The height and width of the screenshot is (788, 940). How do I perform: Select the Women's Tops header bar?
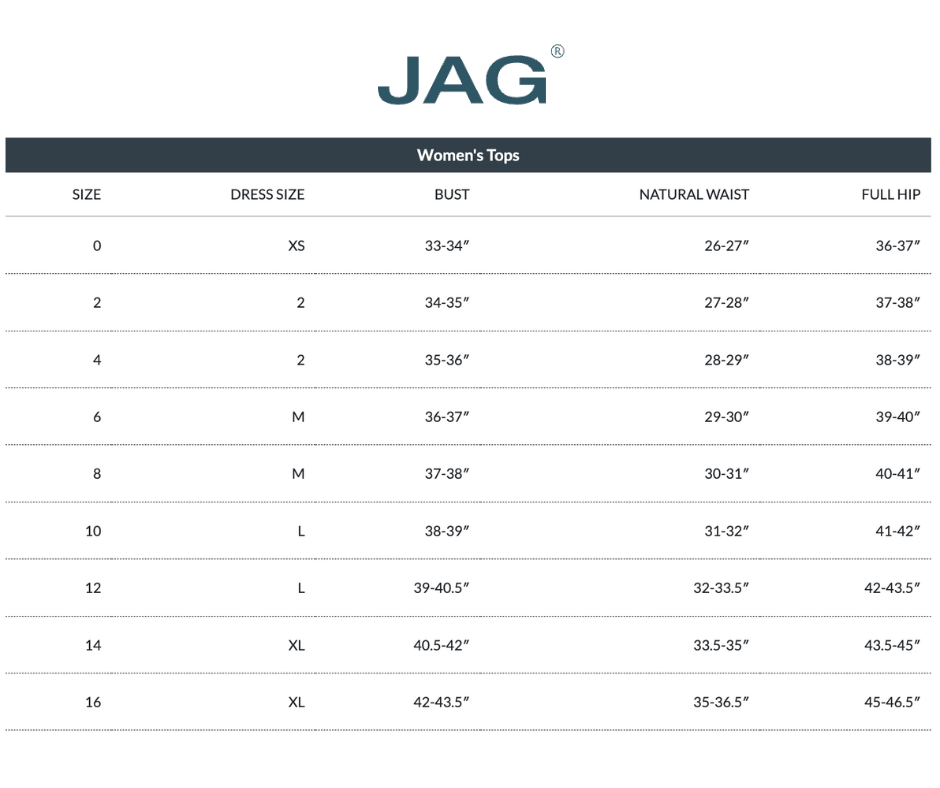tap(468, 155)
